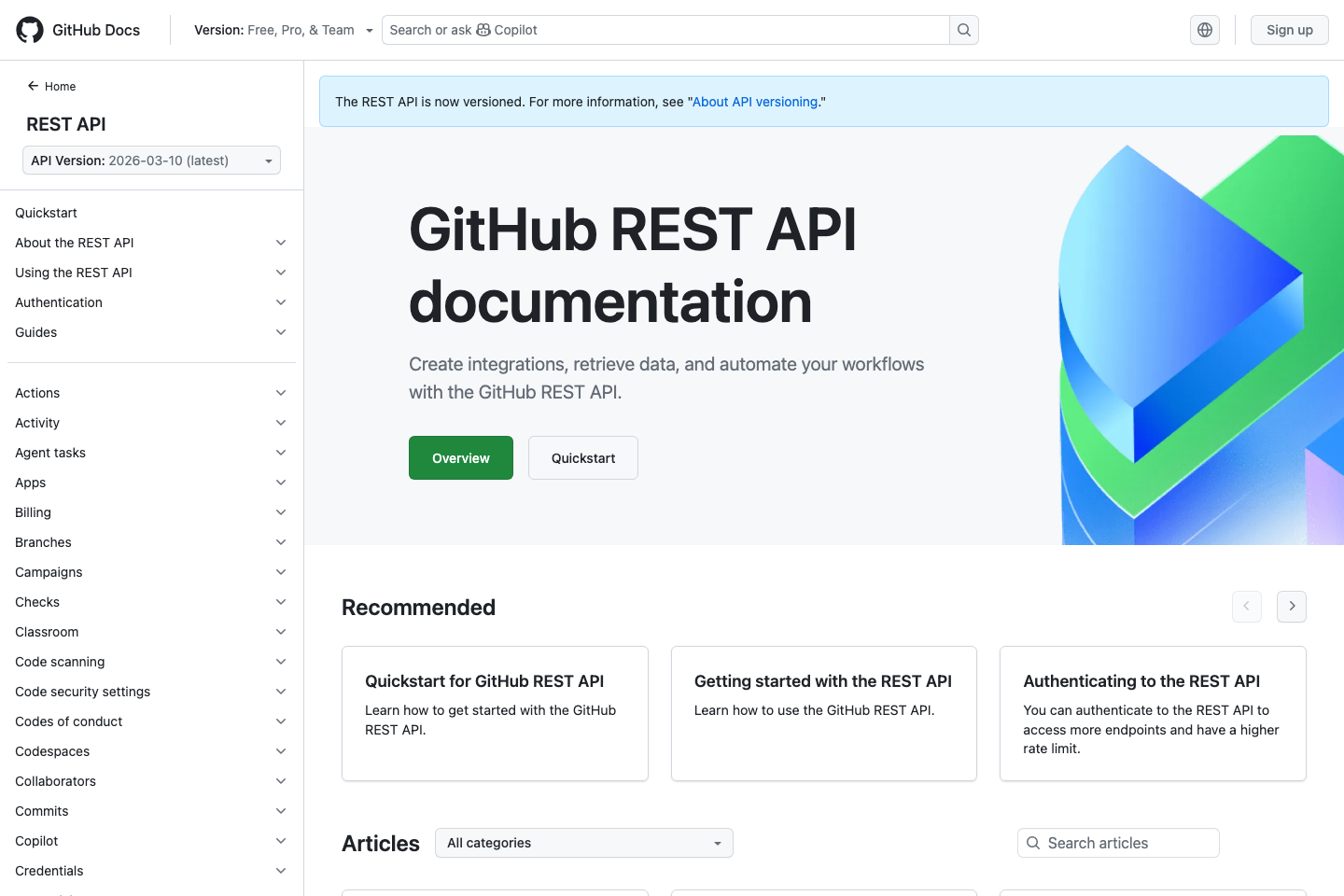Click the left carousel arrow in Recommended
Viewport: 1344px width, 896px height.
pyautogui.click(x=1247, y=607)
